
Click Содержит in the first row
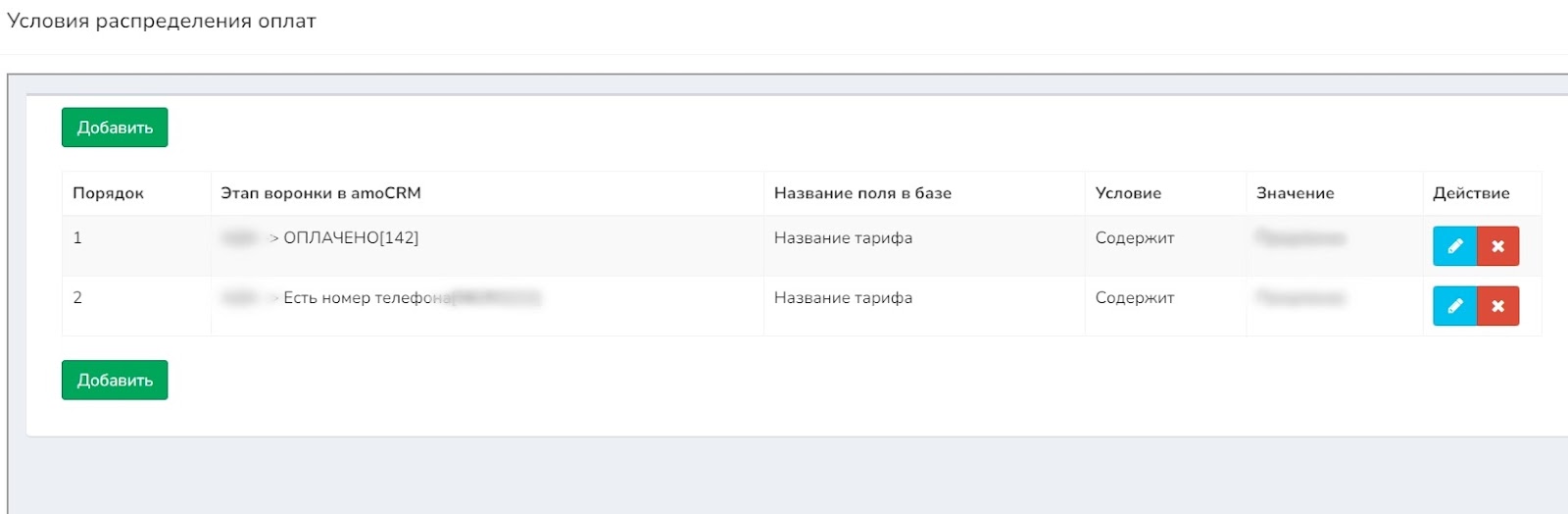pyautogui.click(x=1135, y=238)
